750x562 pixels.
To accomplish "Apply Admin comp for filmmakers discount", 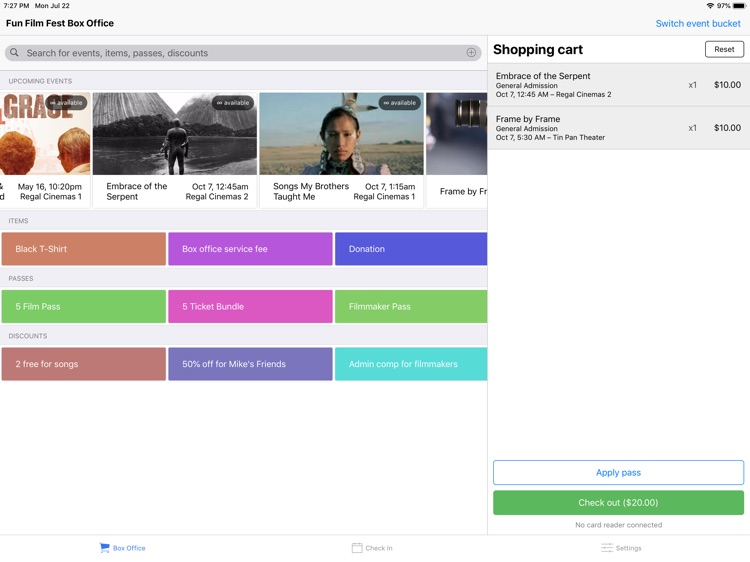I will pos(410,364).
